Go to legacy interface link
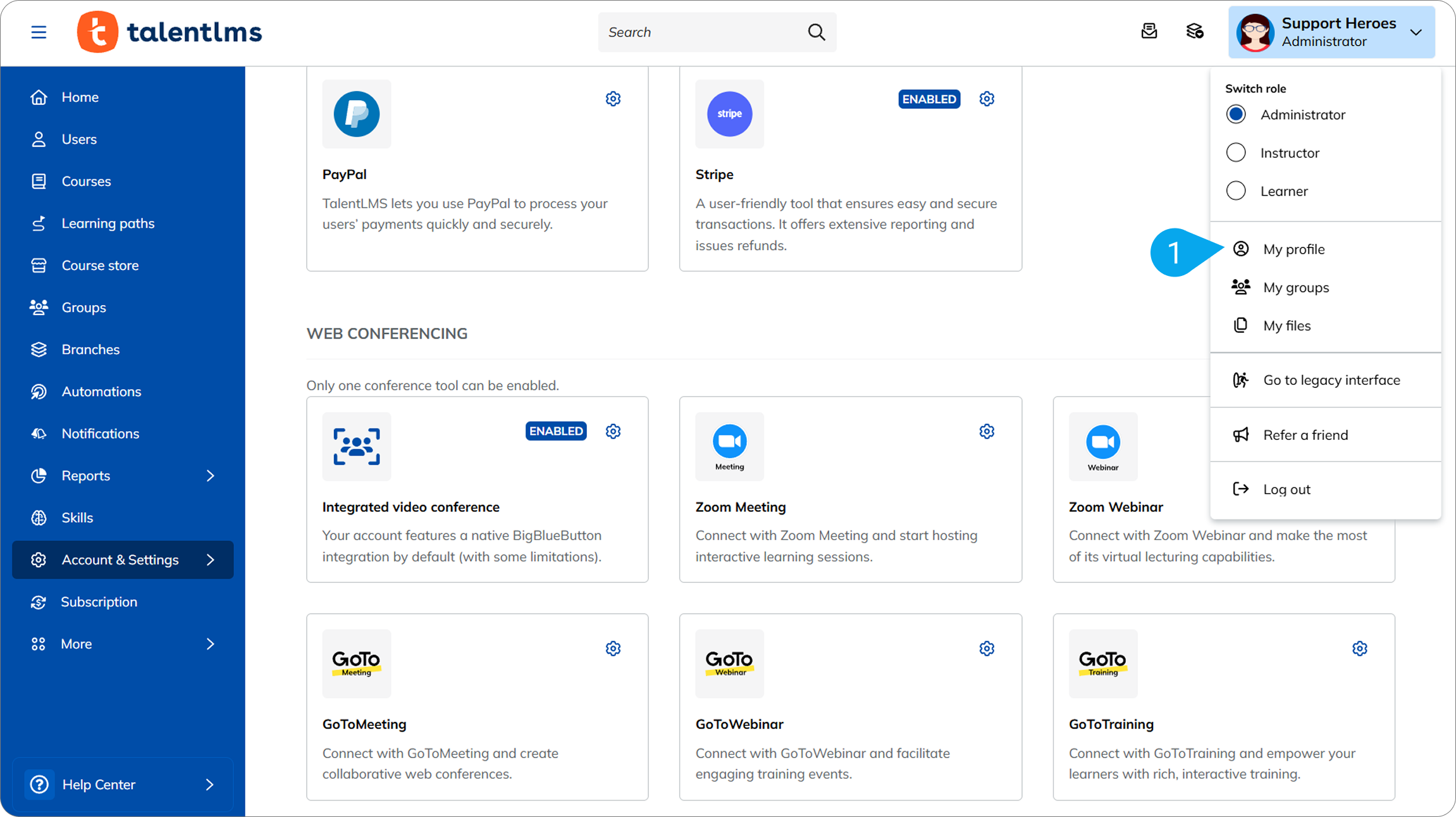Image resolution: width=1456 pixels, height=817 pixels. point(1331,380)
